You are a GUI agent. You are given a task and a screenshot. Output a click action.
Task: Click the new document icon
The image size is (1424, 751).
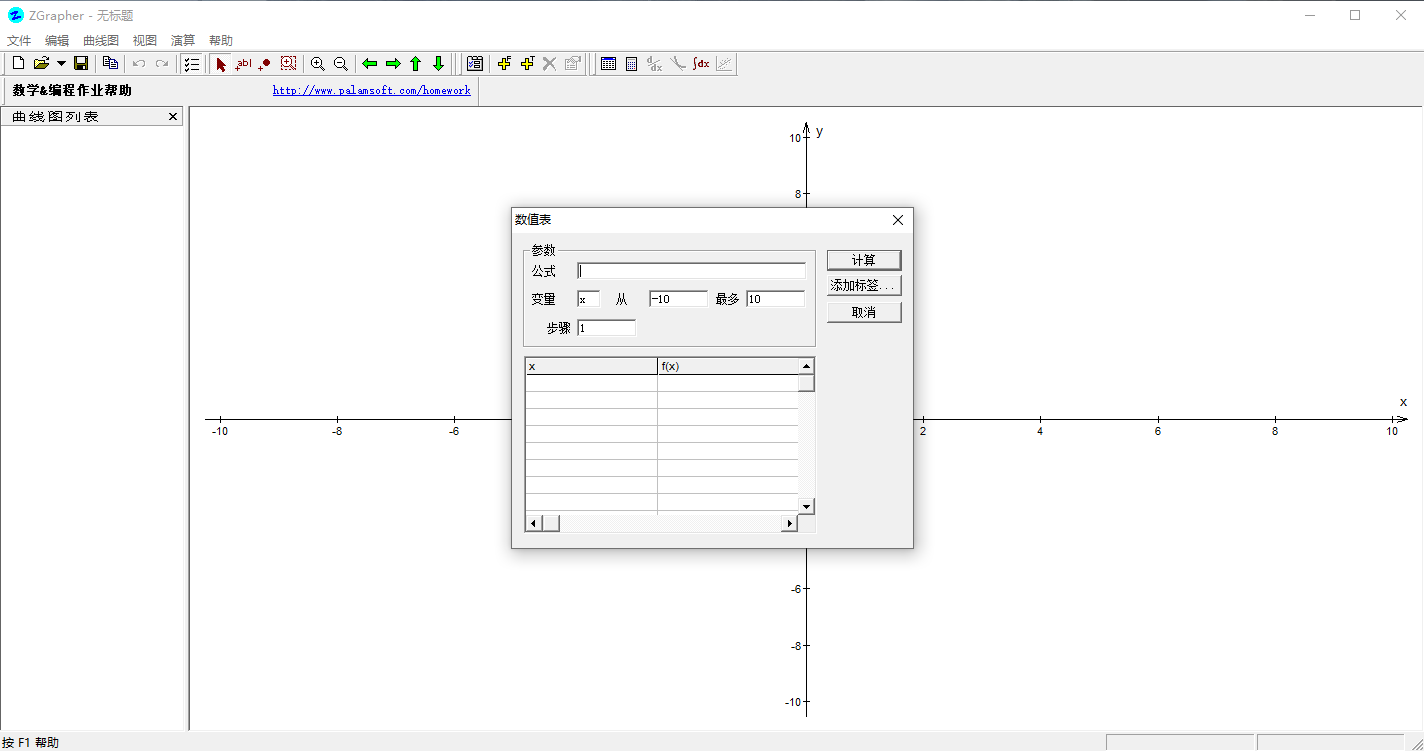18,64
